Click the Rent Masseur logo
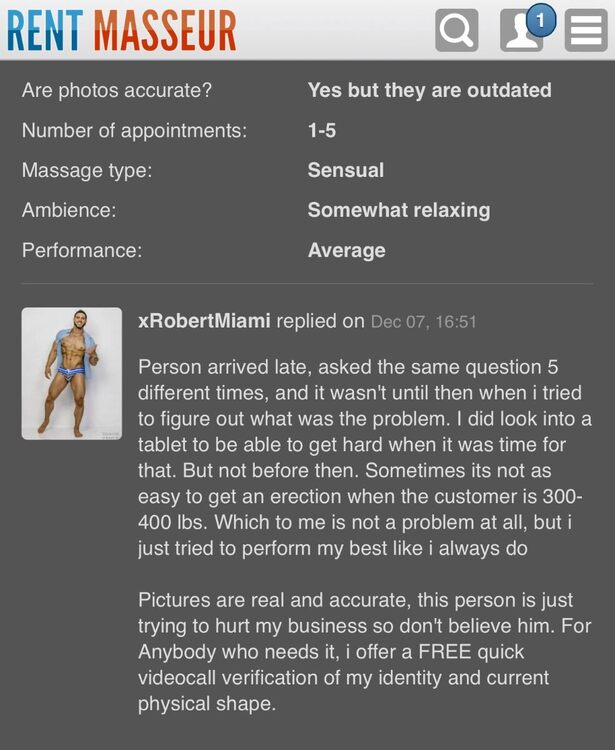Image resolution: width=615 pixels, height=750 pixels. (x=121, y=30)
